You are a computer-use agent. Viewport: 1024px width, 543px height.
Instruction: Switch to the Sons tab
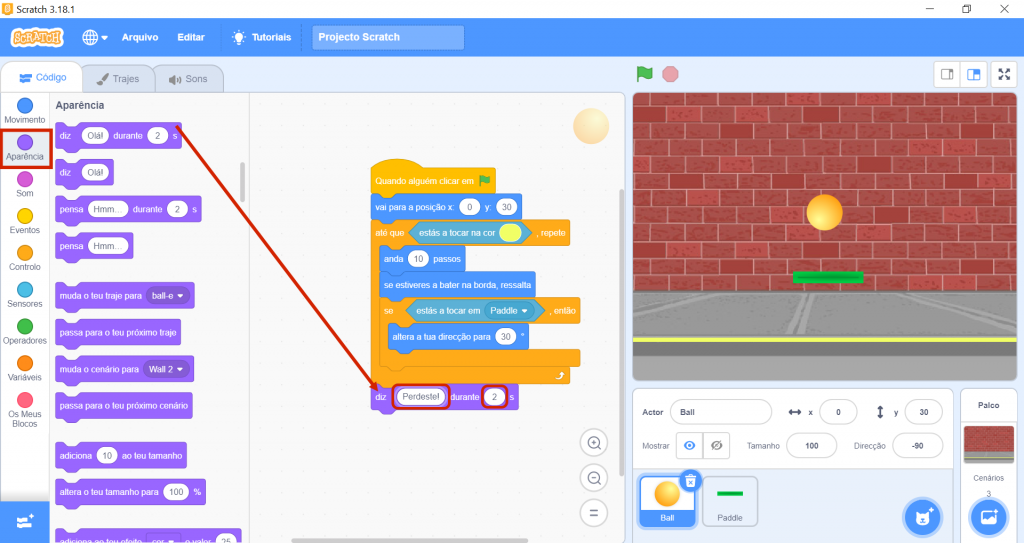pos(188,78)
